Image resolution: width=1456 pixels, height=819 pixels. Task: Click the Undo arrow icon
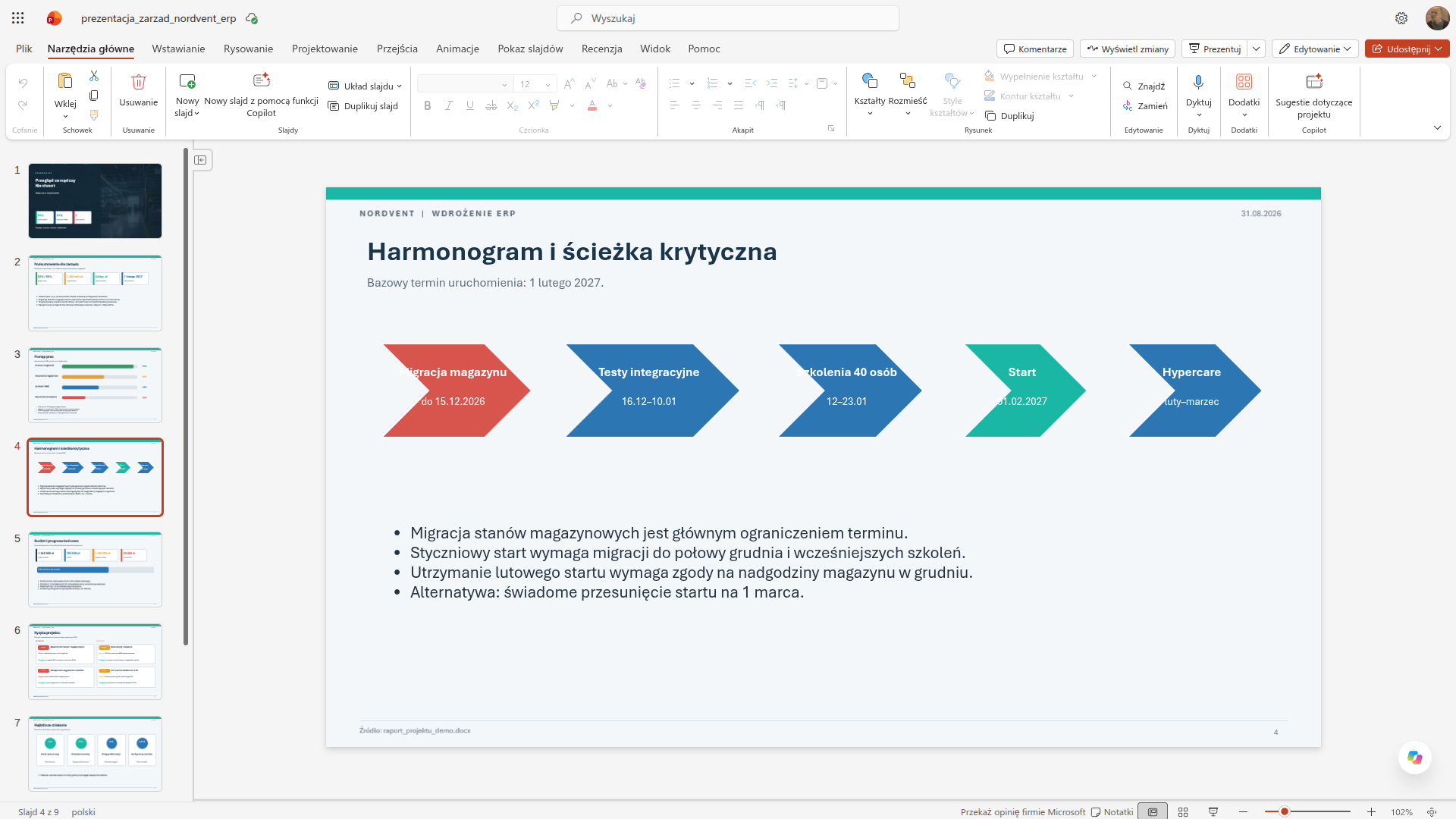23,83
